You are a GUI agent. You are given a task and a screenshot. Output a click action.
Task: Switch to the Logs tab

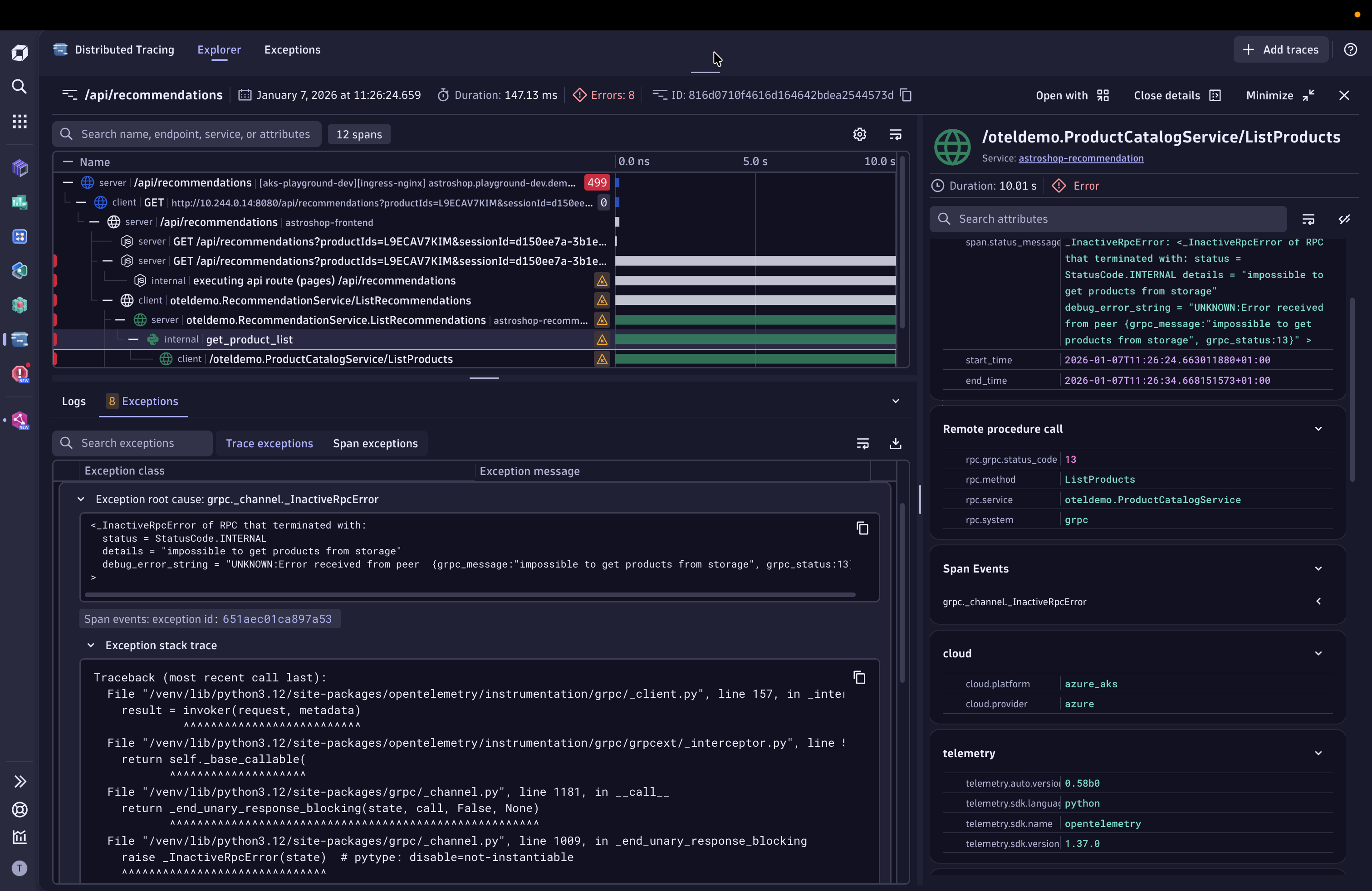pyautogui.click(x=74, y=401)
